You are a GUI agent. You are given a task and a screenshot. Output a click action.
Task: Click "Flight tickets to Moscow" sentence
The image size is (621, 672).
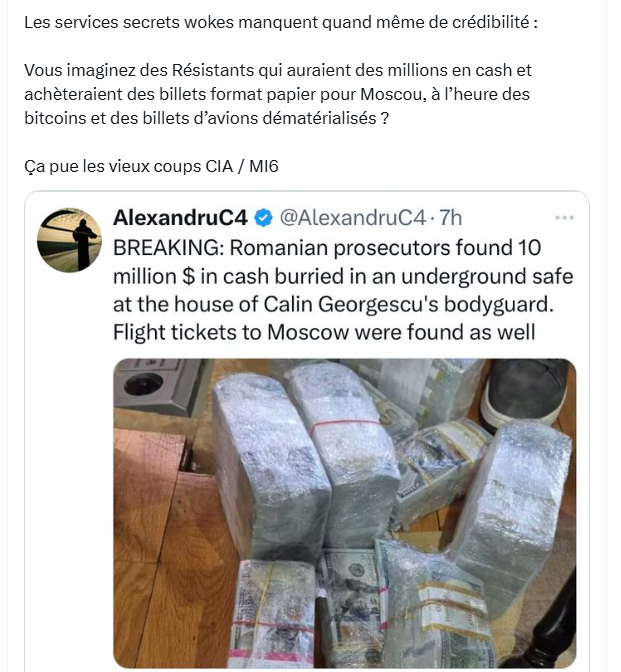point(325,330)
